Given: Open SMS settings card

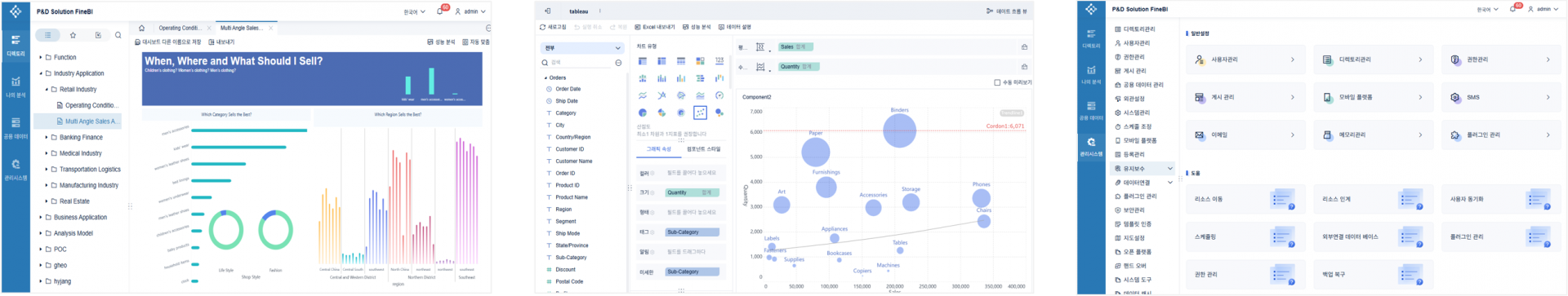Looking at the screenshot, I should click(x=1501, y=97).
